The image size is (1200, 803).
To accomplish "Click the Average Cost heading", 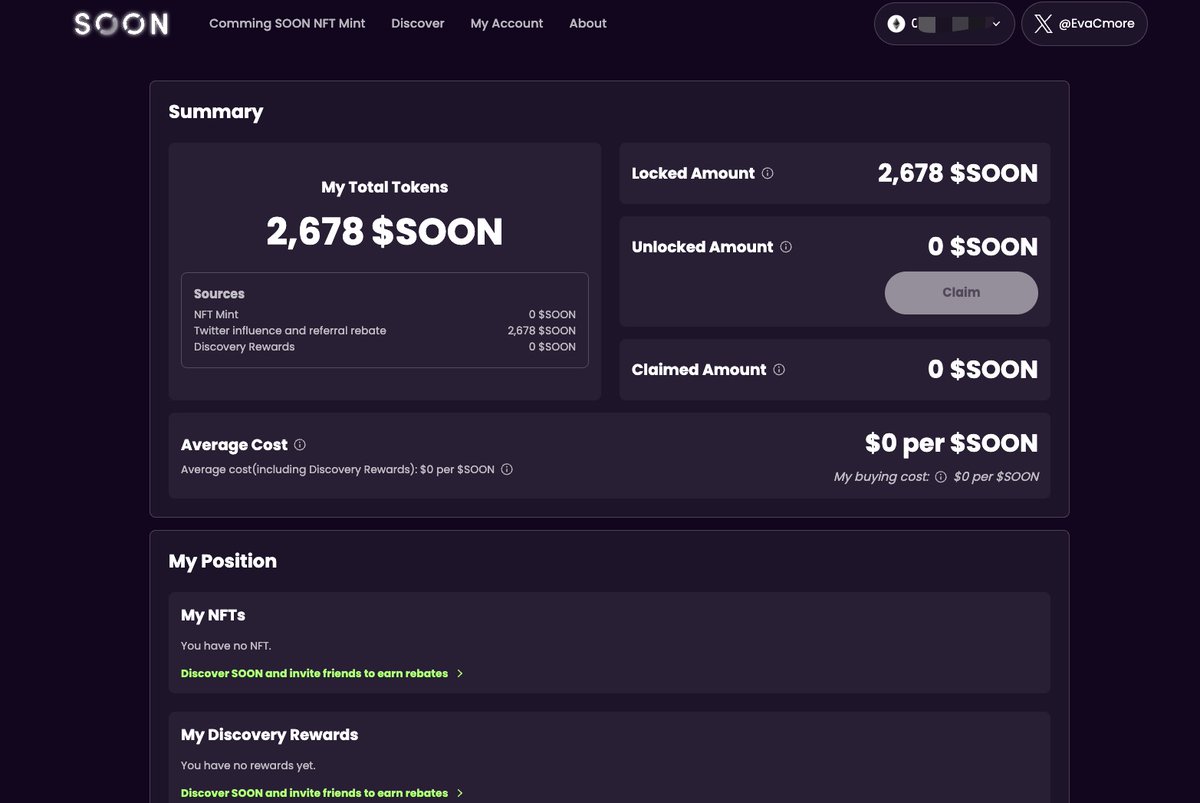I will coord(234,445).
